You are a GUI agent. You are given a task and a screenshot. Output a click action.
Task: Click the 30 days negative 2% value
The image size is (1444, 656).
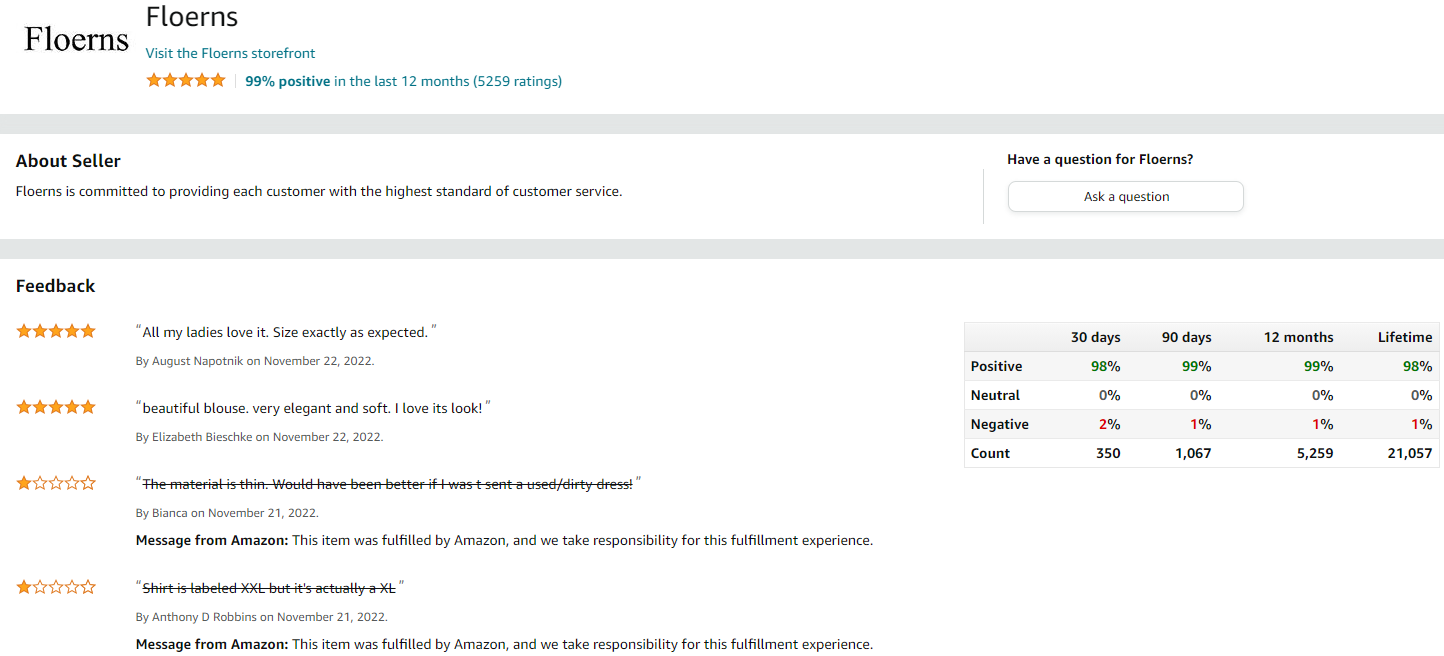point(1109,424)
